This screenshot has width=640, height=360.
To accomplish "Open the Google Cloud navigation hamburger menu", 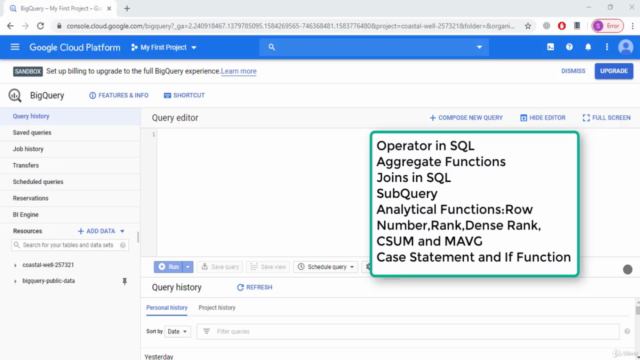I will (15, 47).
